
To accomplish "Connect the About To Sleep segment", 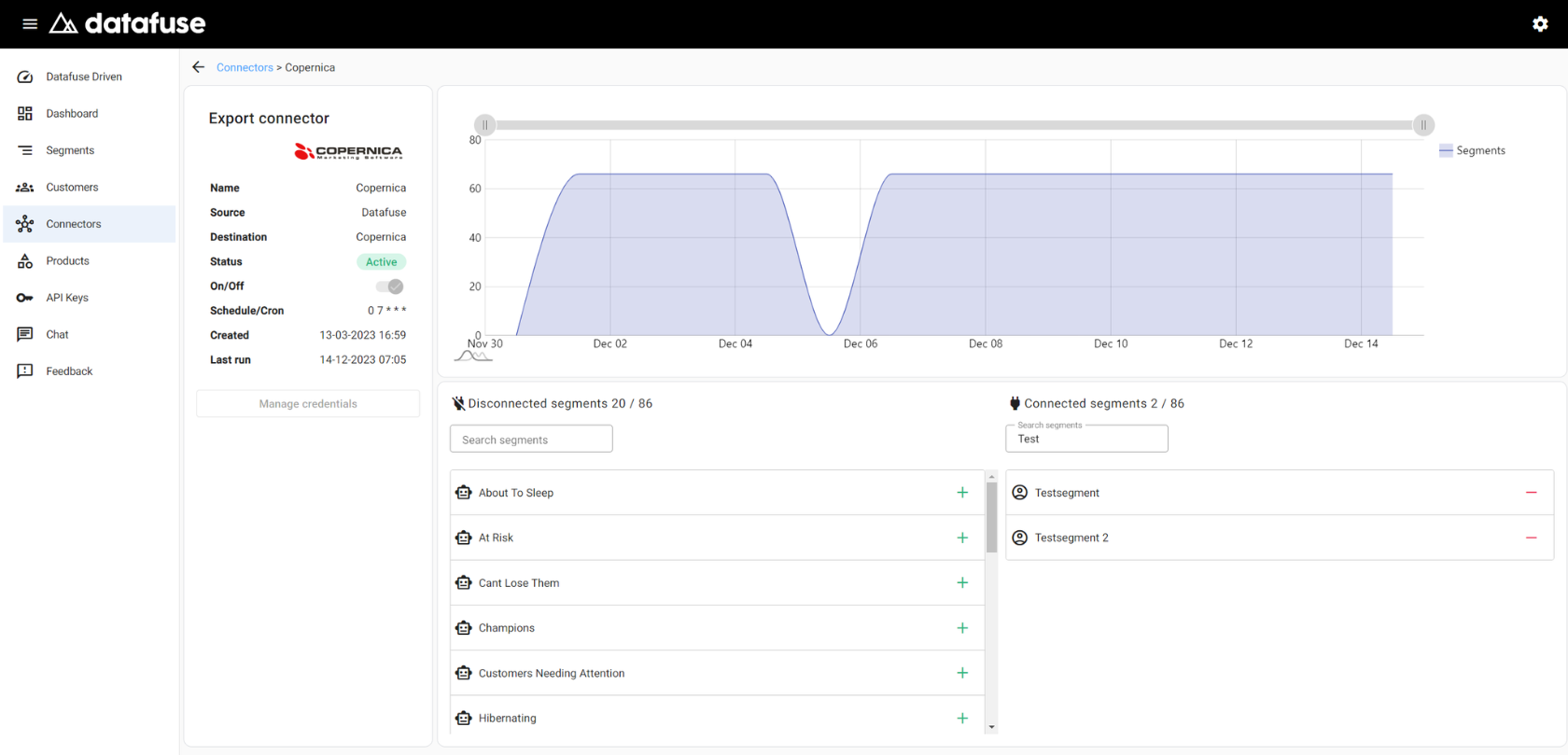I will click(x=962, y=493).
